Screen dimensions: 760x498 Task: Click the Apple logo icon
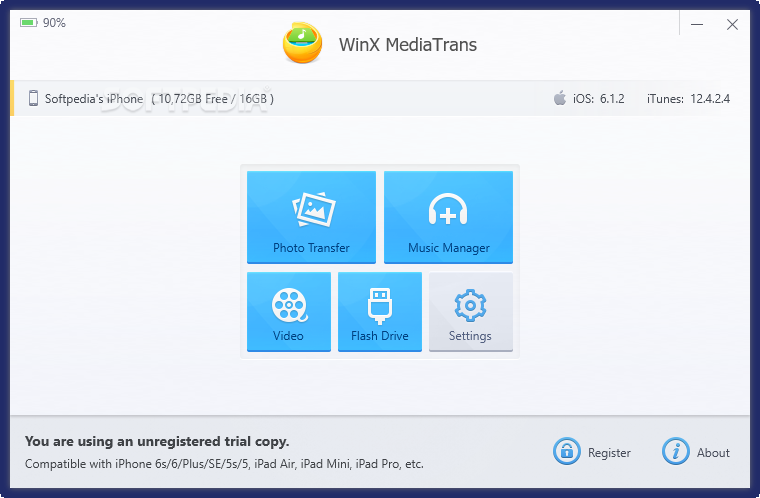coord(560,98)
